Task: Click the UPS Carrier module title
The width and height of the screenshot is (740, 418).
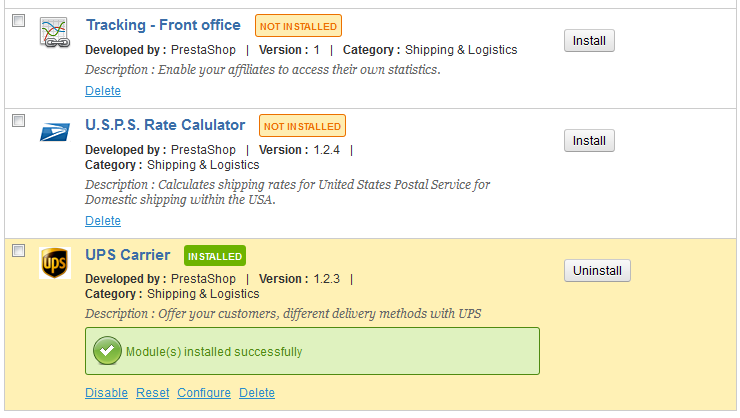Action: [128, 255]
